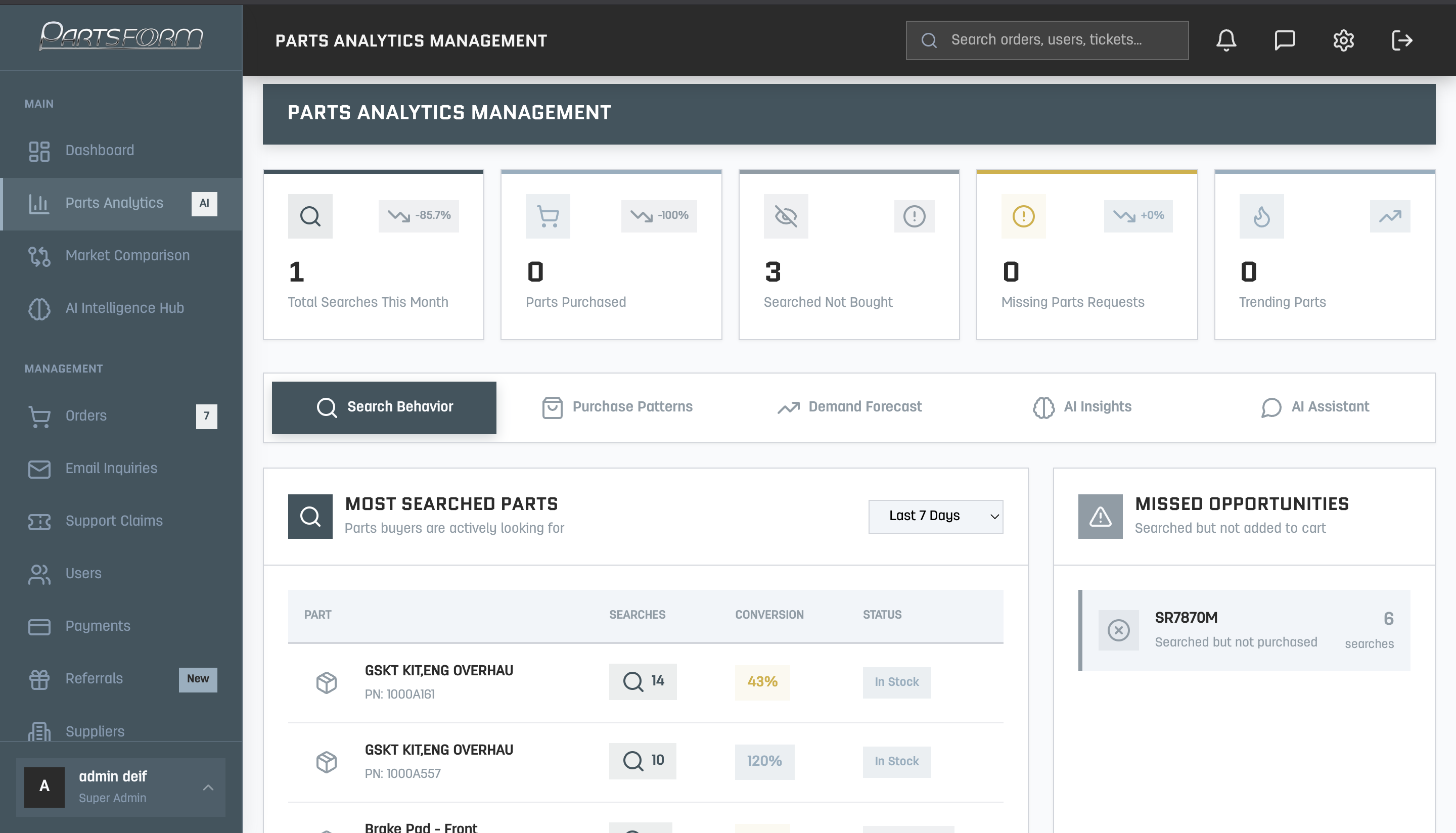Click part number text PN: 1000A161
This screenshot has height=833, width=1456.
399,695
